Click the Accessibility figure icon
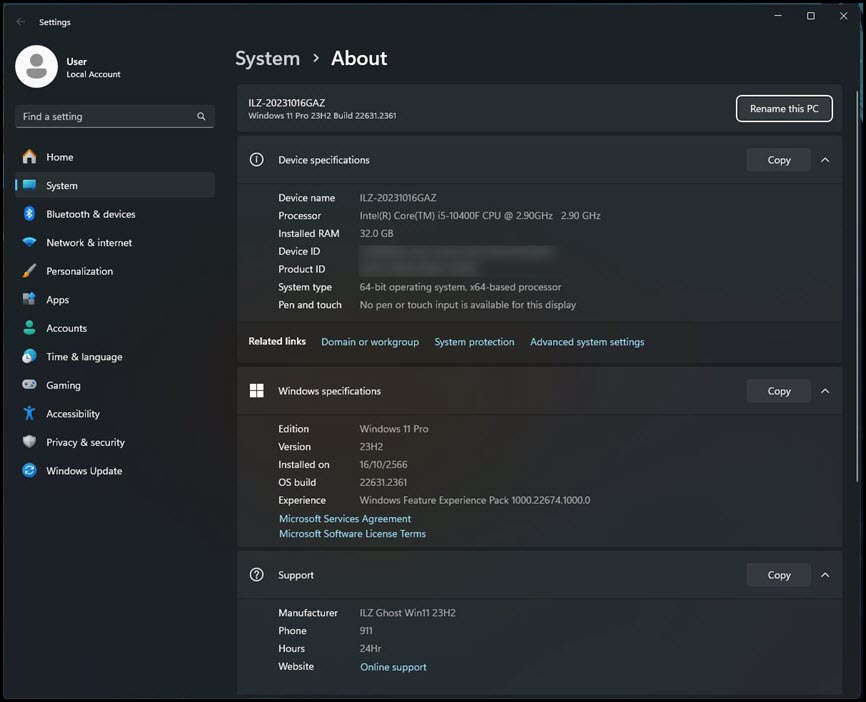This screenshot has width=866, height=702. tap(29, 413)
